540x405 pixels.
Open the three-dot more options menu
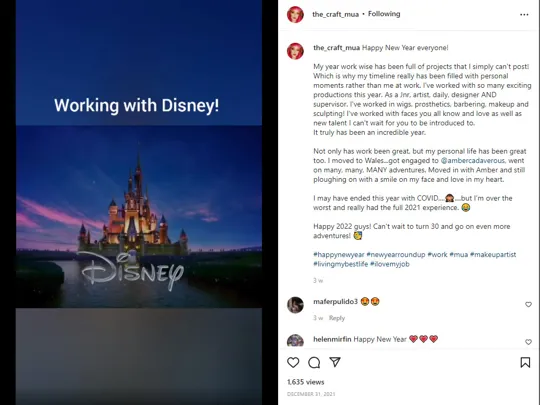coord(524,14)
